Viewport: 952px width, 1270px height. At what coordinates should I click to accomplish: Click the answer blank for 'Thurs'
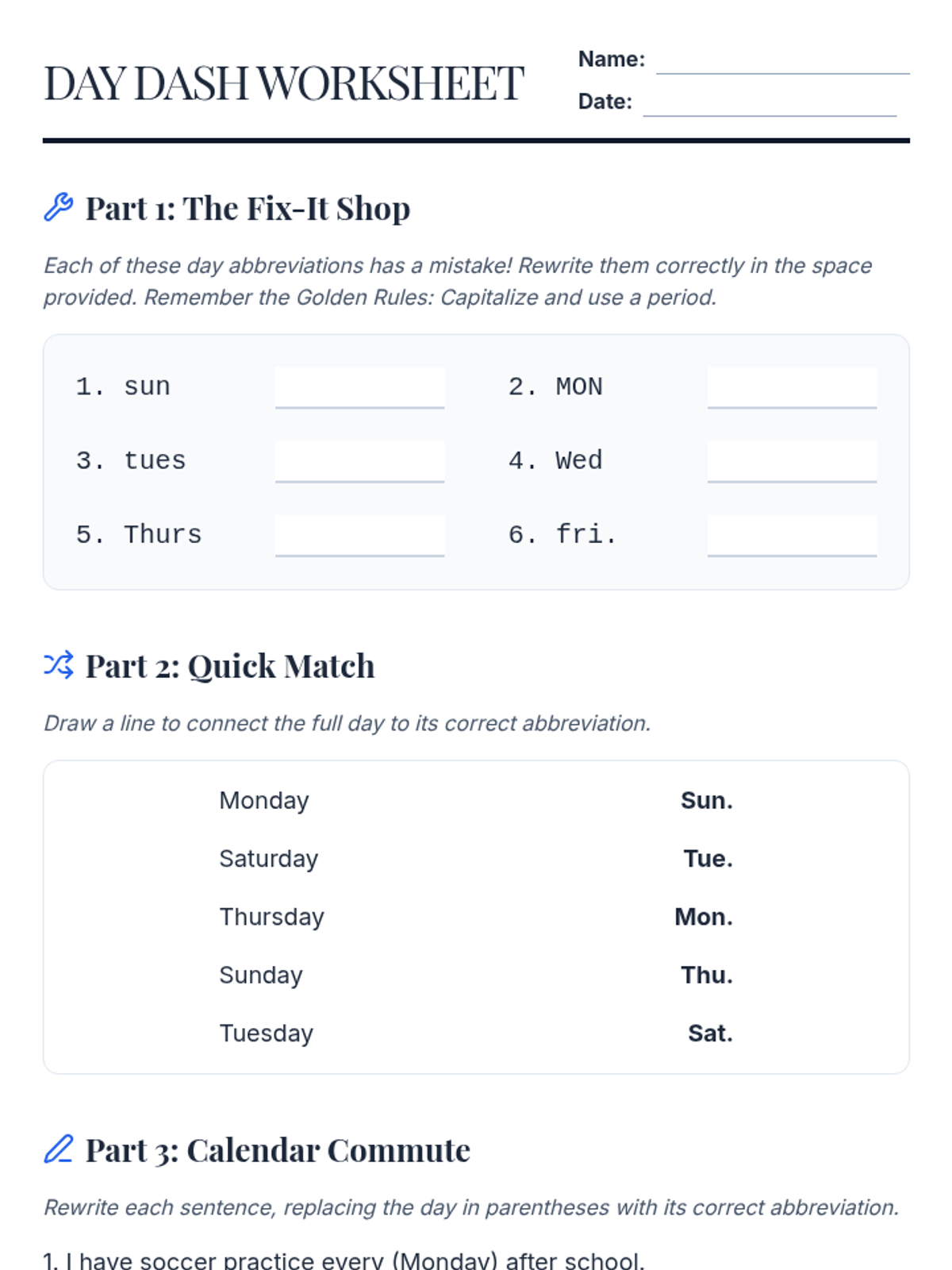click(x=359, y=535)
